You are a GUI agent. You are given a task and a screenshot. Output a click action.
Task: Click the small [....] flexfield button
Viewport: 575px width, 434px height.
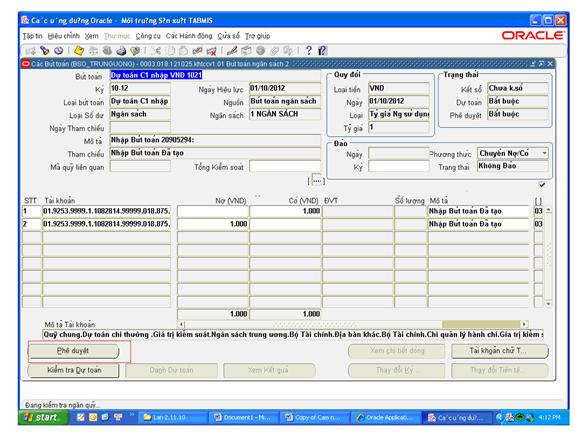(316, 180)
